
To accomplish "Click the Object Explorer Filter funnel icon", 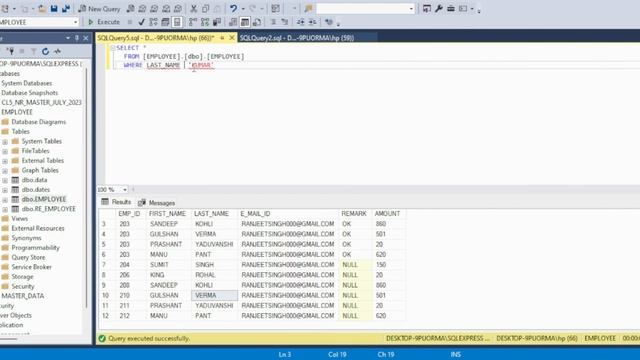I will (x=33, y=51).
